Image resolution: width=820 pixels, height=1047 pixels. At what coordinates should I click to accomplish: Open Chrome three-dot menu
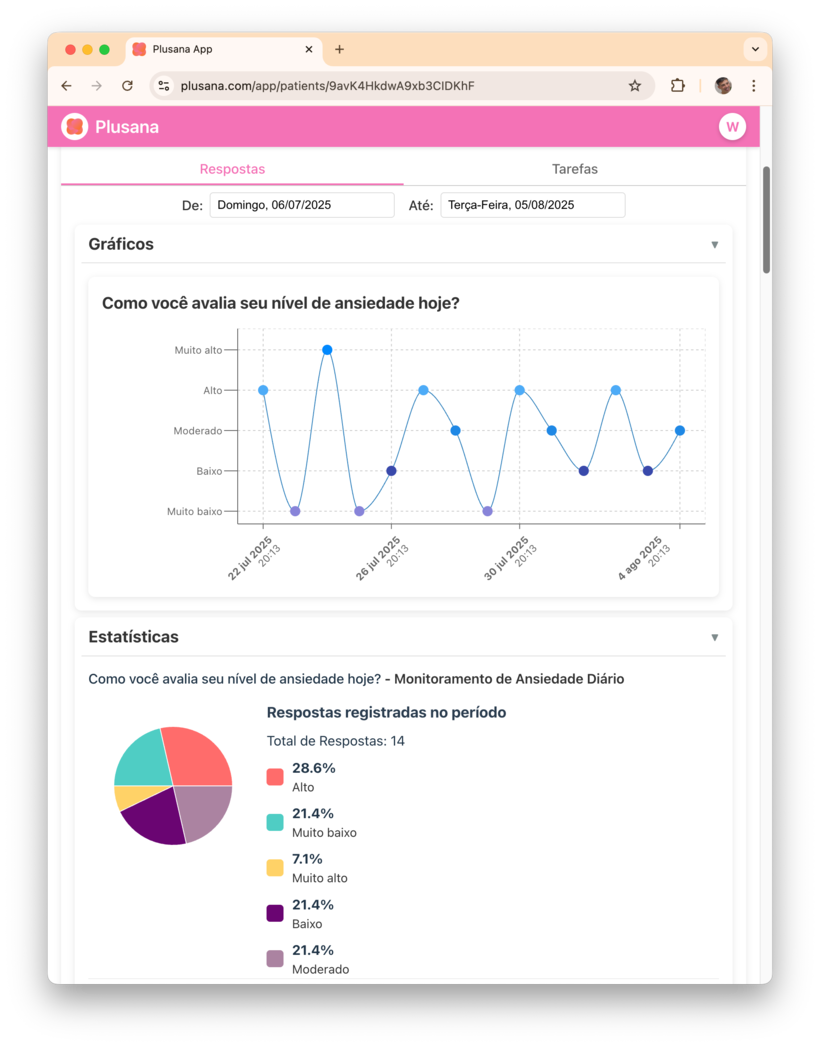click(x=754, y=86)
